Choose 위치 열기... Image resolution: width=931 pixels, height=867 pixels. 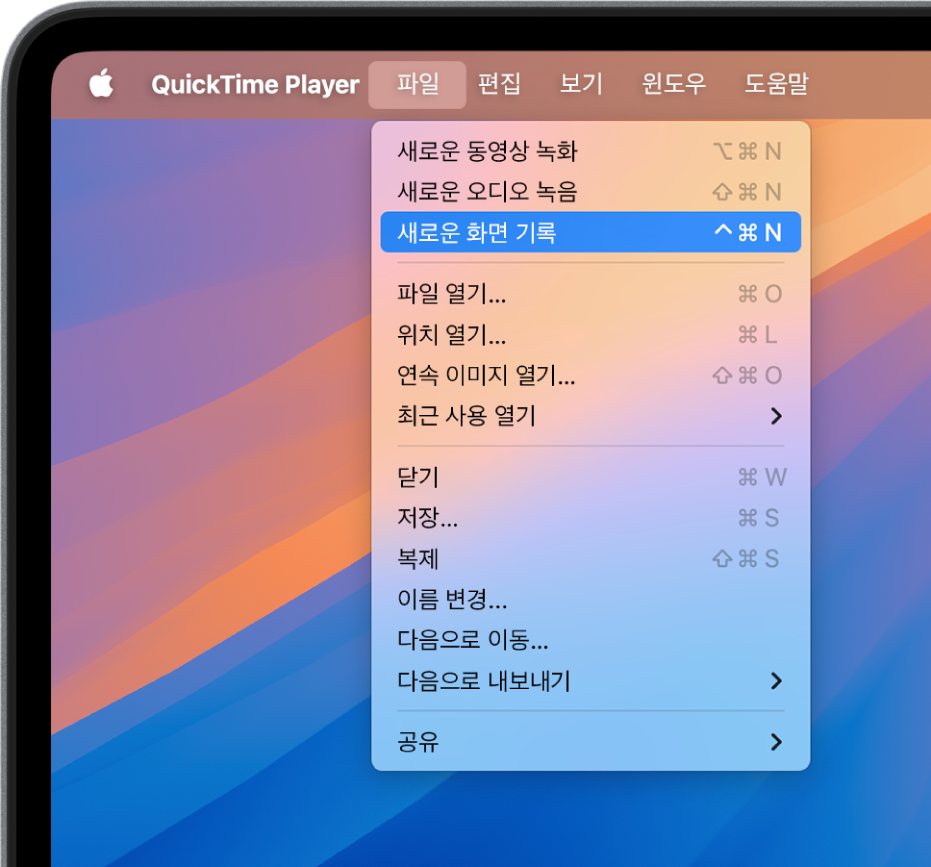(591, 335)
